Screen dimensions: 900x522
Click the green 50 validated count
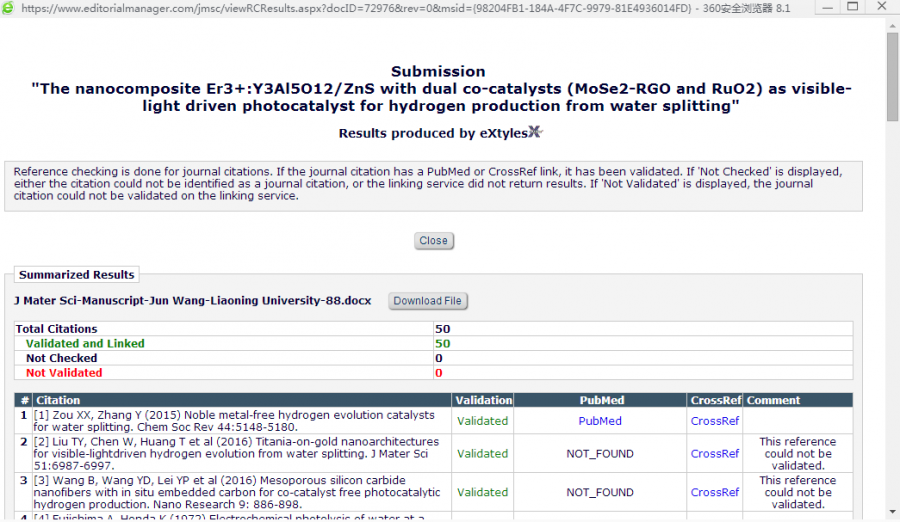click(x=443, y=343)
